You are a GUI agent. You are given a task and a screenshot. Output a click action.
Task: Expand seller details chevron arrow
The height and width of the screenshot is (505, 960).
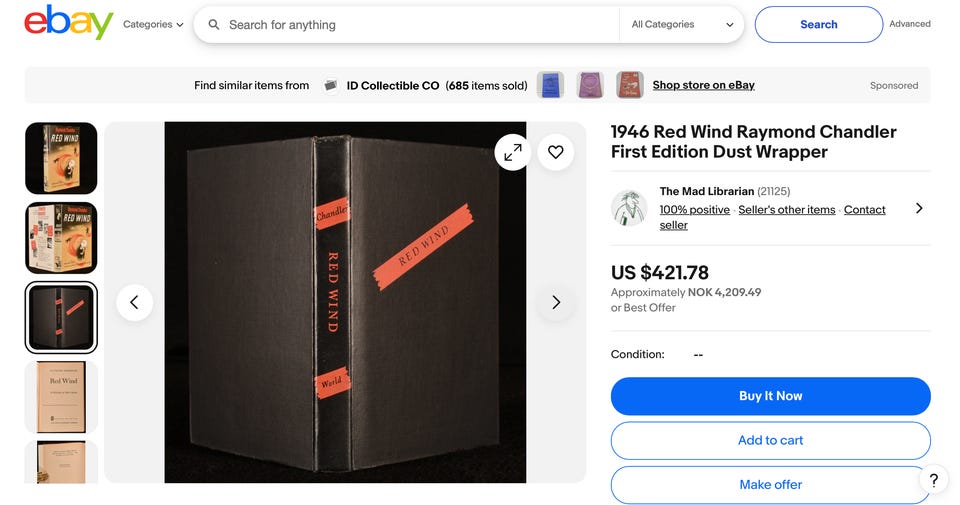pos(919,208)
